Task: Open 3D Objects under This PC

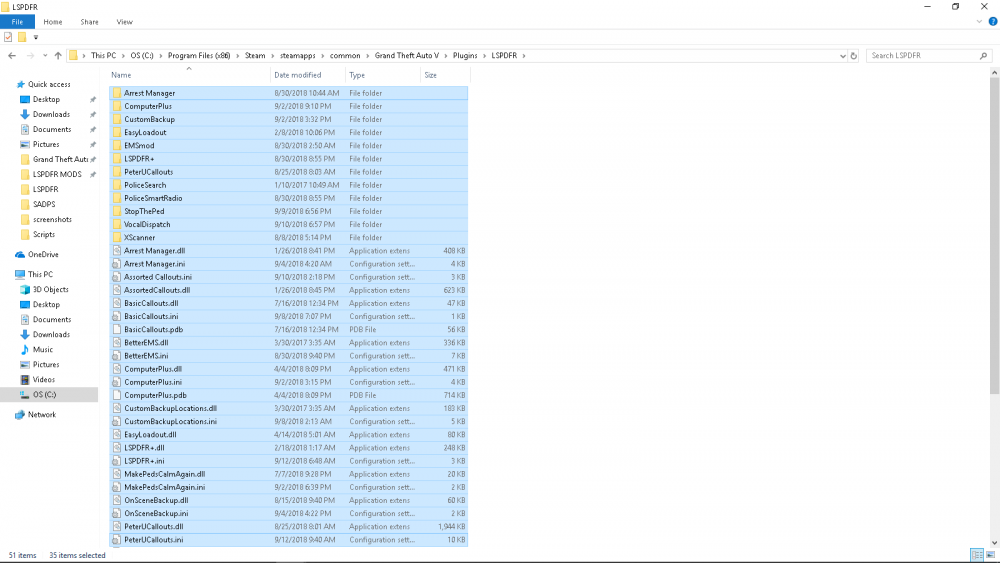Action: pyautogui.click(x=50, y=289)
